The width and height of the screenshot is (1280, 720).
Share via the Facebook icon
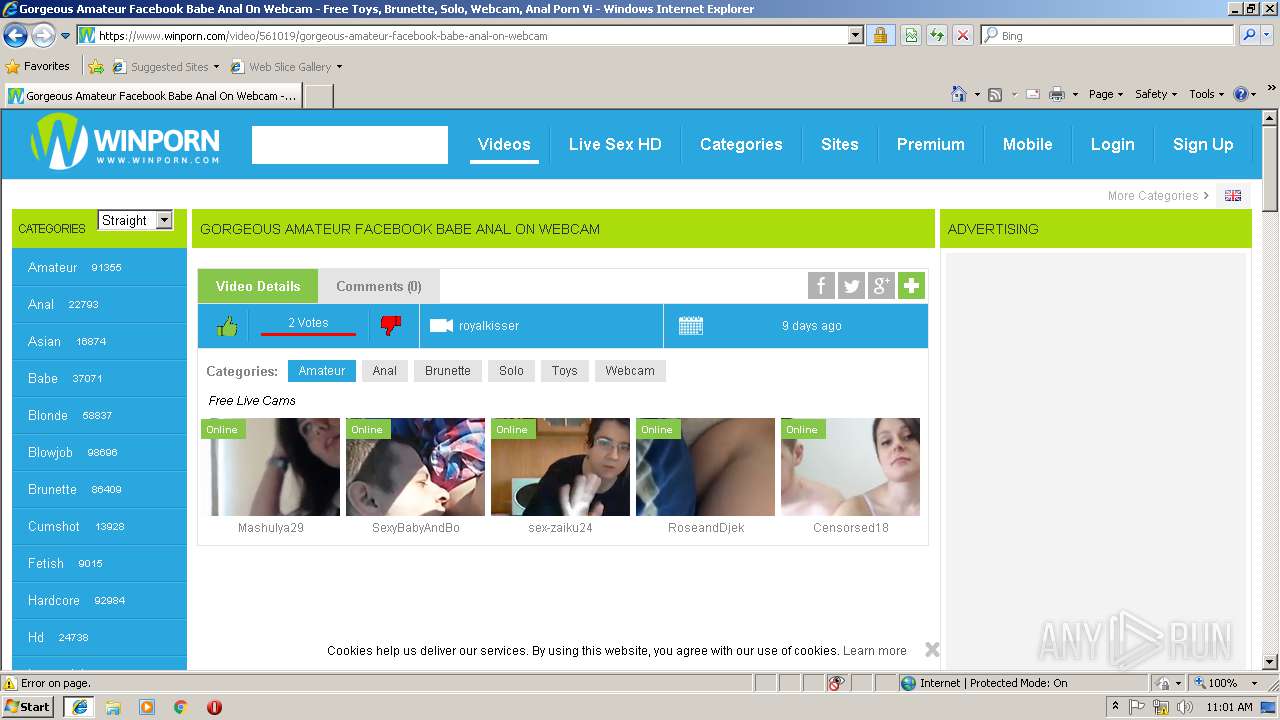pyautogui.click(x=821, y=286)
